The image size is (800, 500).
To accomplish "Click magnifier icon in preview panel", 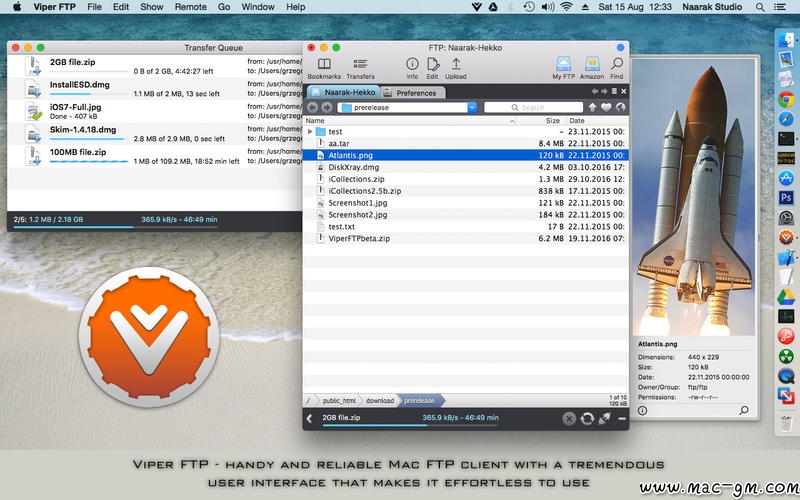I will tap(744, 410).
